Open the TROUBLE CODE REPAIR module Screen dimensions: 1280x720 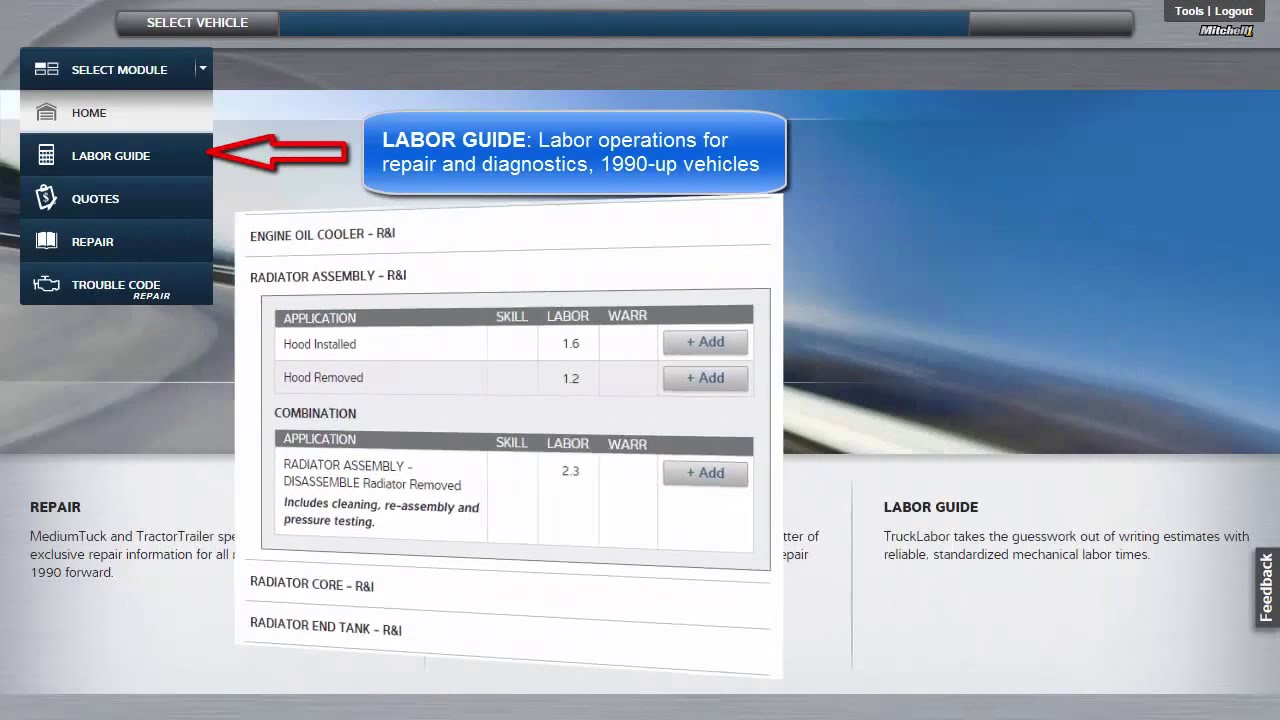click(116, 284)
